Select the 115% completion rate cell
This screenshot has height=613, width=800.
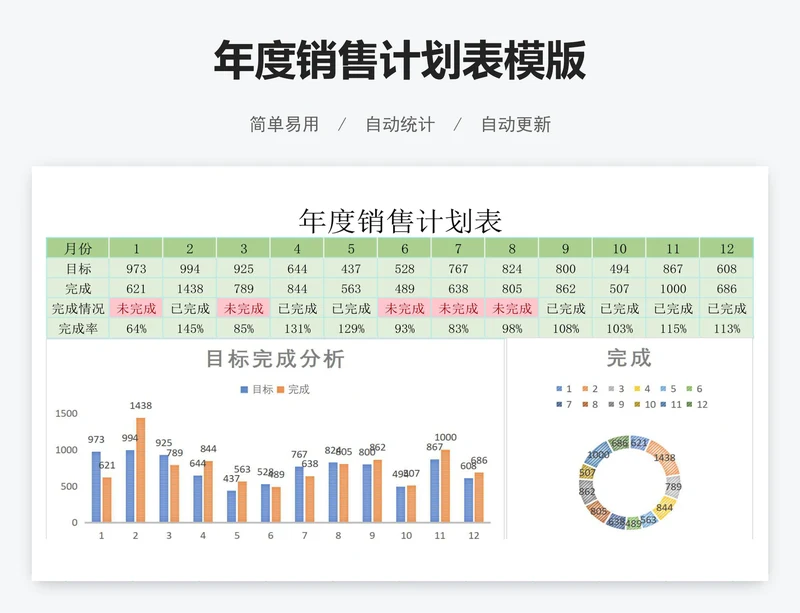tap(673, 328)
